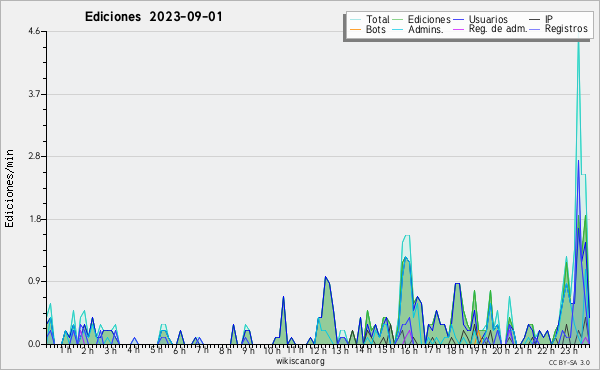The image size is (600, 370).
Task: Click the '13 h' x-axis label
Action: (340, 350)
